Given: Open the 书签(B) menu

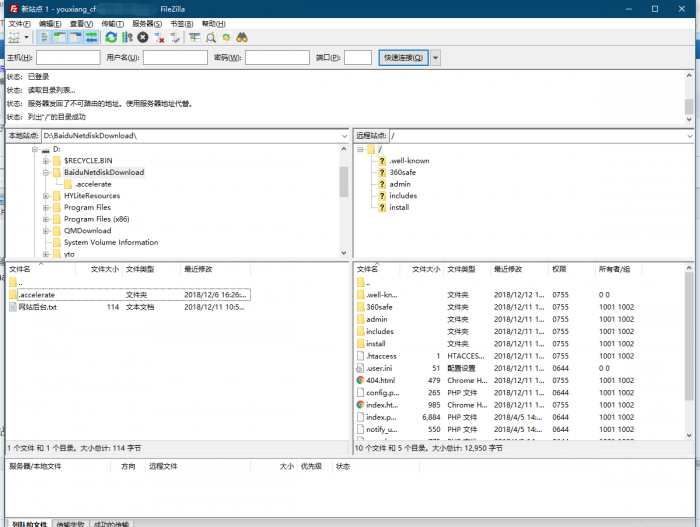Looking at the screenshot, I should 181,23.
